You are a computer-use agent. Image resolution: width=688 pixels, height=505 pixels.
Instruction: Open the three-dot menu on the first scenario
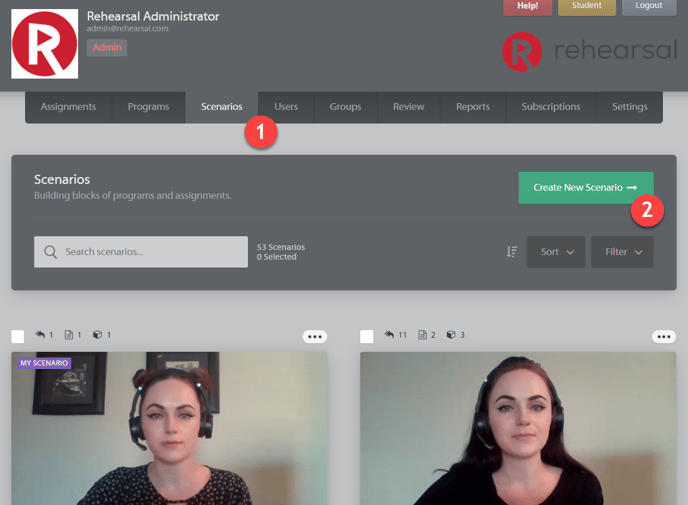click(x=315, y=336)
